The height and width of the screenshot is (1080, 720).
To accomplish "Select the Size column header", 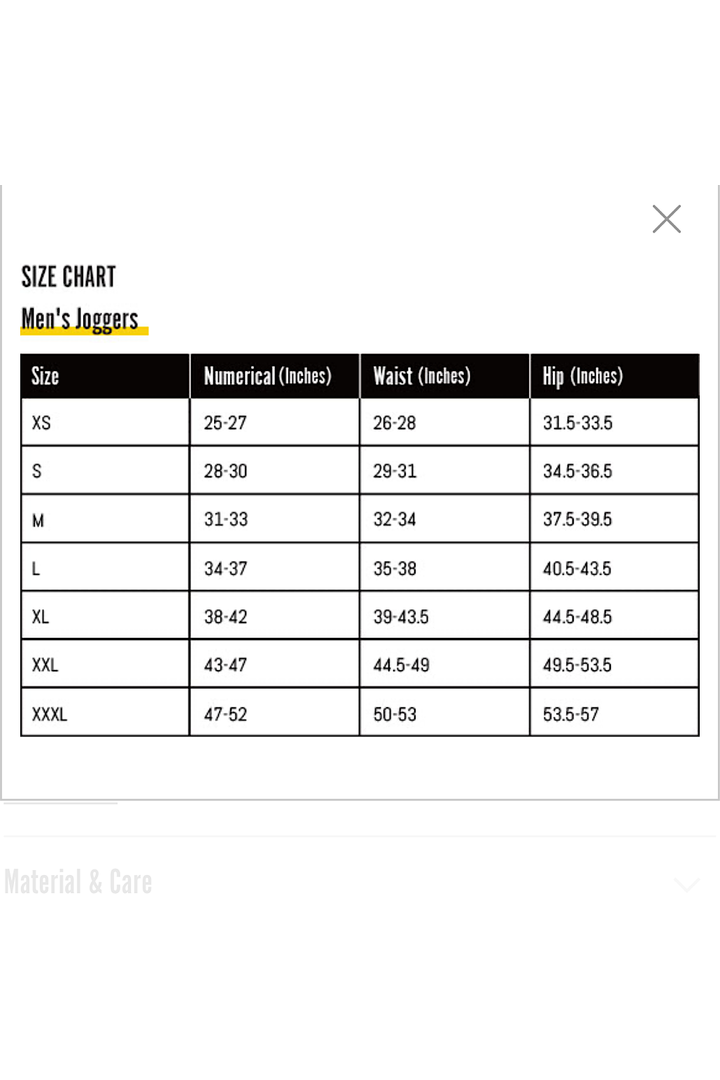I will click(45, 376).
